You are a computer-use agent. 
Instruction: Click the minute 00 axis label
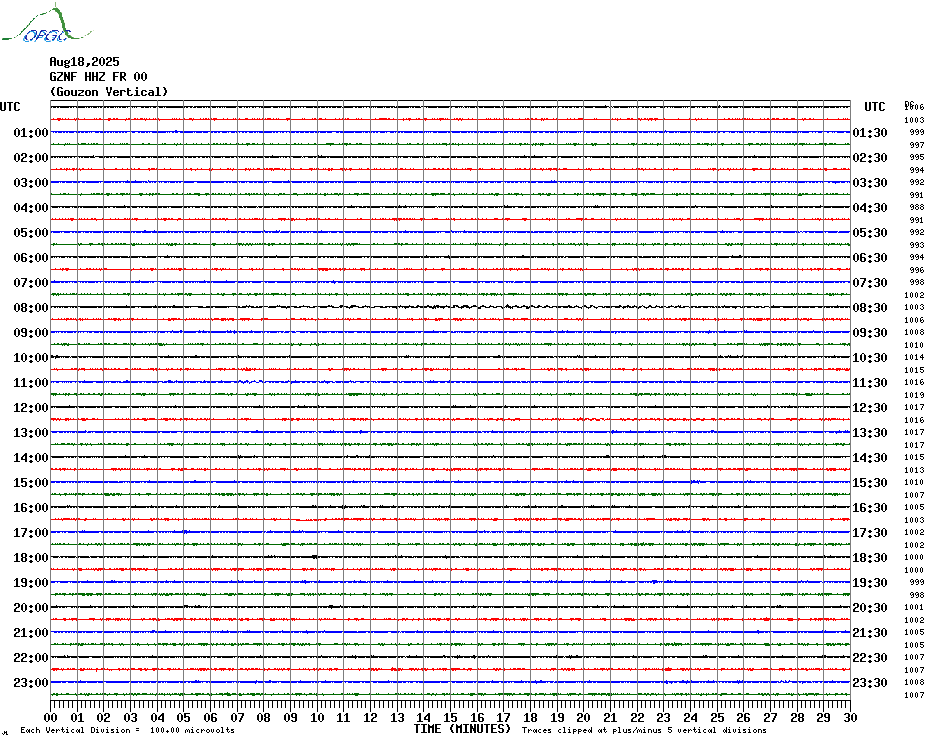50,718
